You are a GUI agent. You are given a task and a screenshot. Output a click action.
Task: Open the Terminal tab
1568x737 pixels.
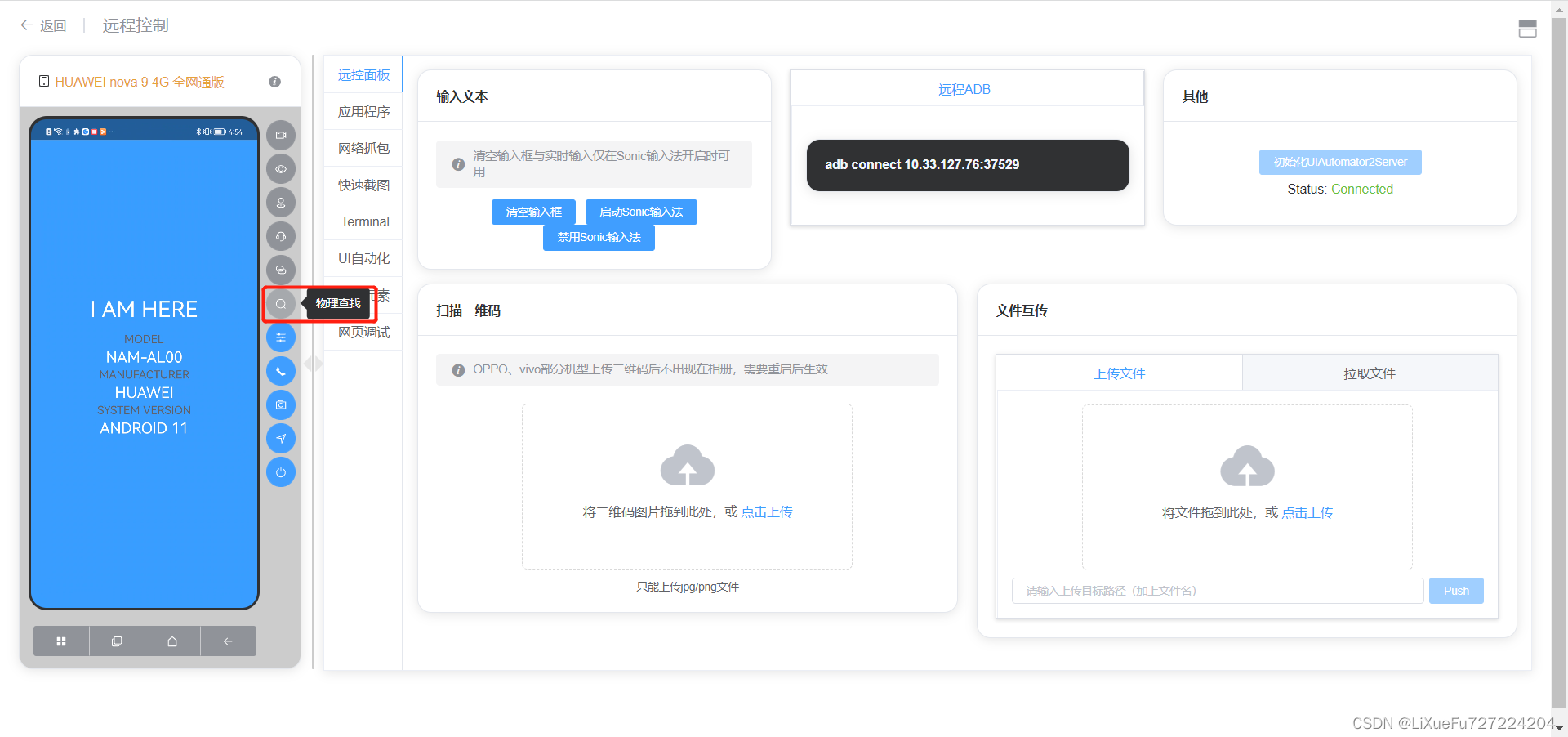364,221
